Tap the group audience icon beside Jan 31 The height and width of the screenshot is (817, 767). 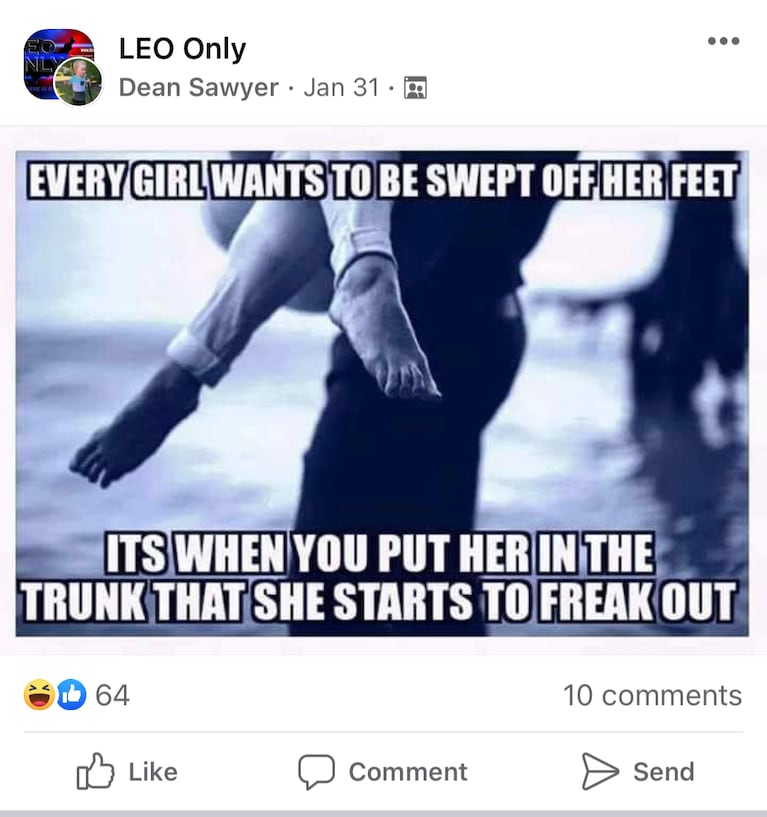(415, 88)
